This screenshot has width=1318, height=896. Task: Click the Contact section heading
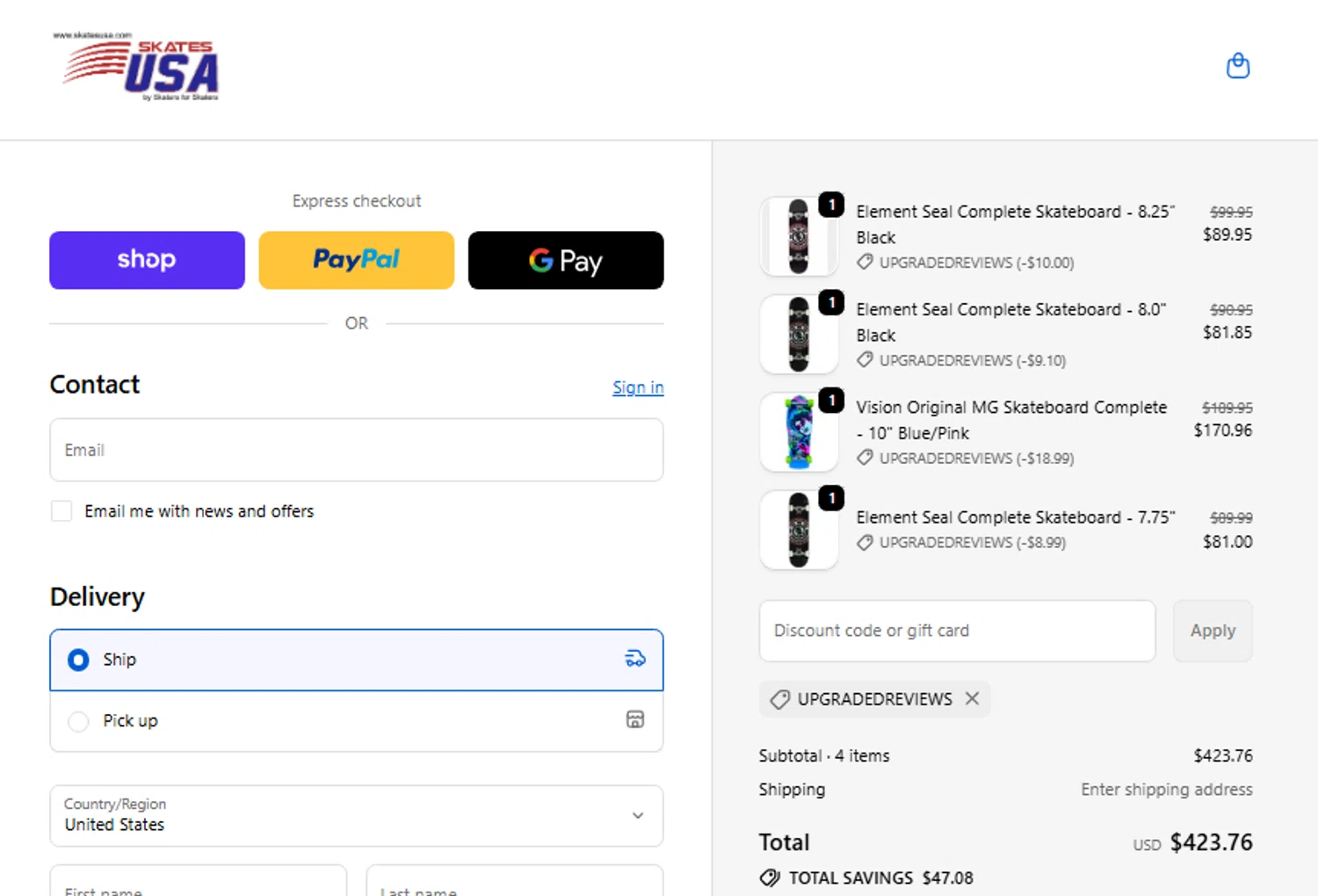95,385
